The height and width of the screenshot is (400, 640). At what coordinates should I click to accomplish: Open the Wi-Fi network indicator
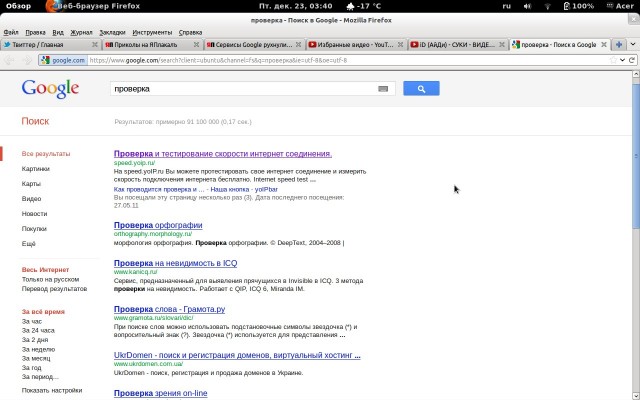pyautogui.click(x=548, y=6)
